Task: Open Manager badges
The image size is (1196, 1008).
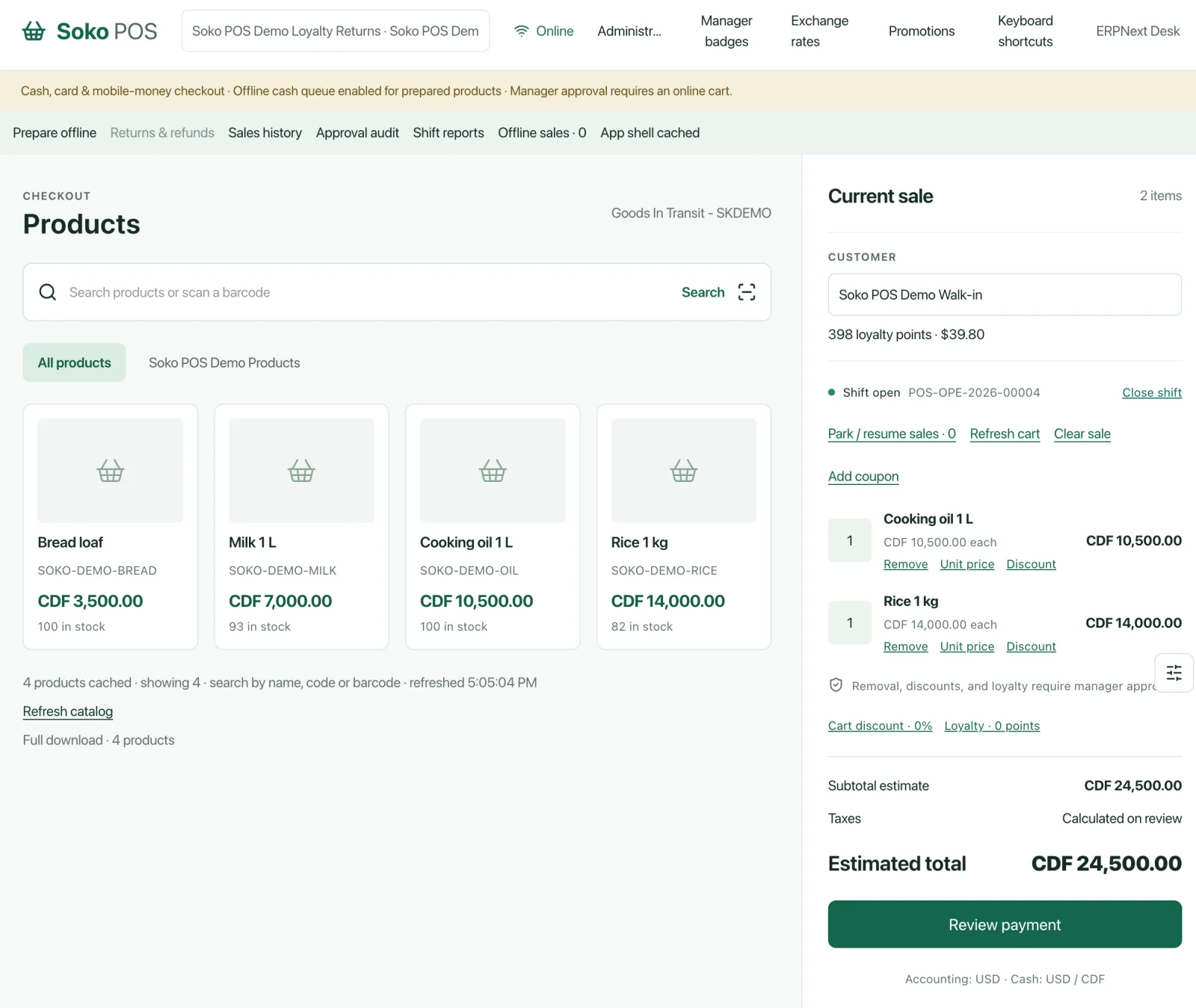Action: [727, 31]
